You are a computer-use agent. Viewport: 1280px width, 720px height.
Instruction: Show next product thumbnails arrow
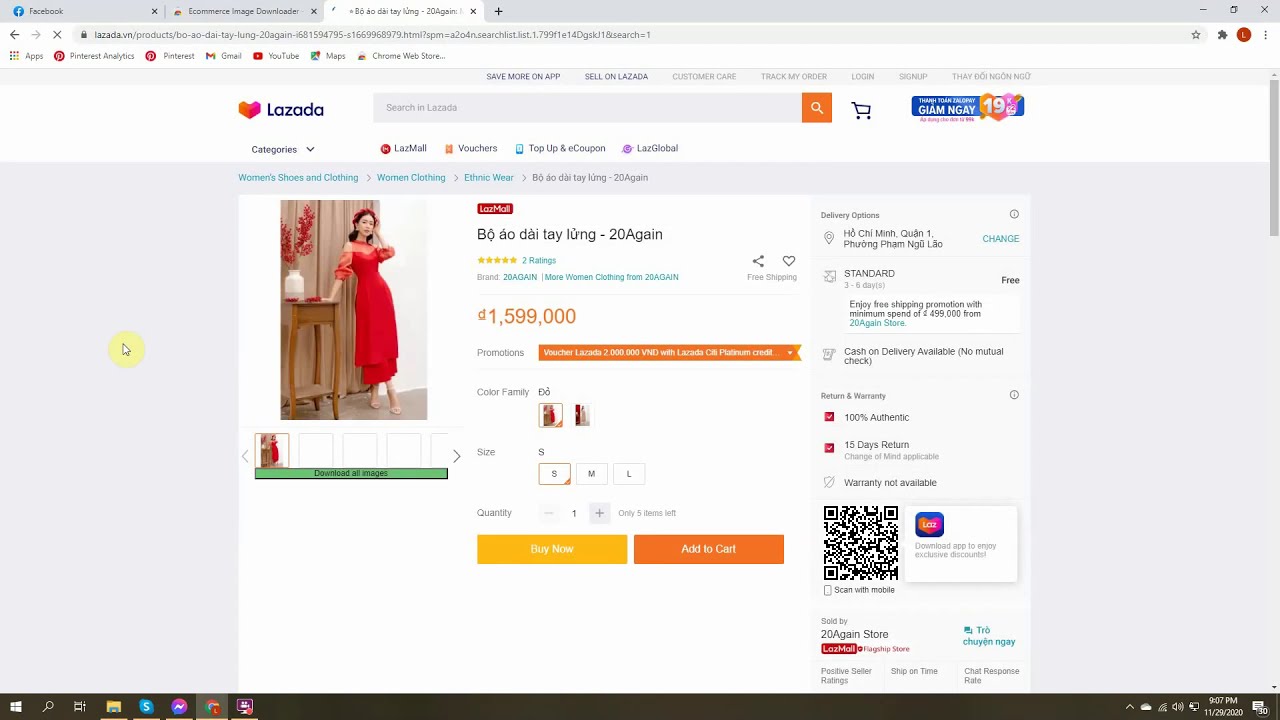pos(457,456)
